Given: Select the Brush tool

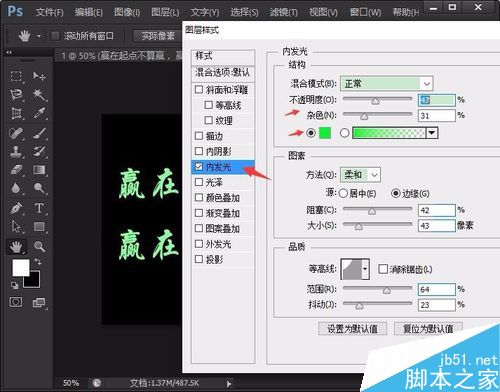Looking at the screenshot, I should tap(39, 133).
